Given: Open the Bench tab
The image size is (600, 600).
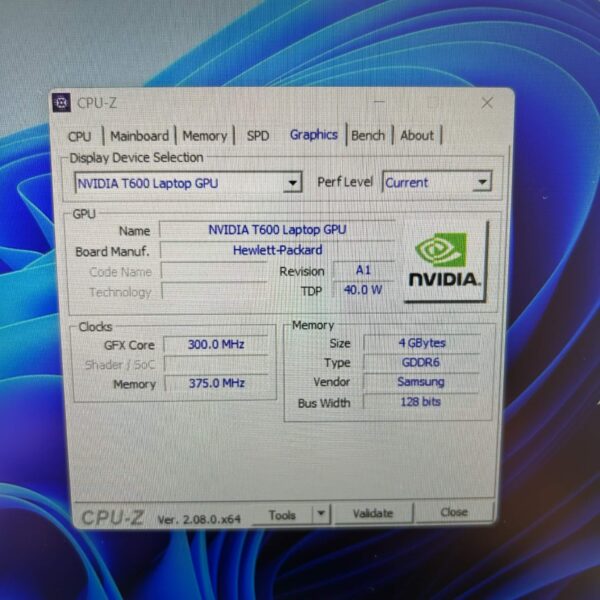Looking at the screenshot, I should (x=368, y=135).
